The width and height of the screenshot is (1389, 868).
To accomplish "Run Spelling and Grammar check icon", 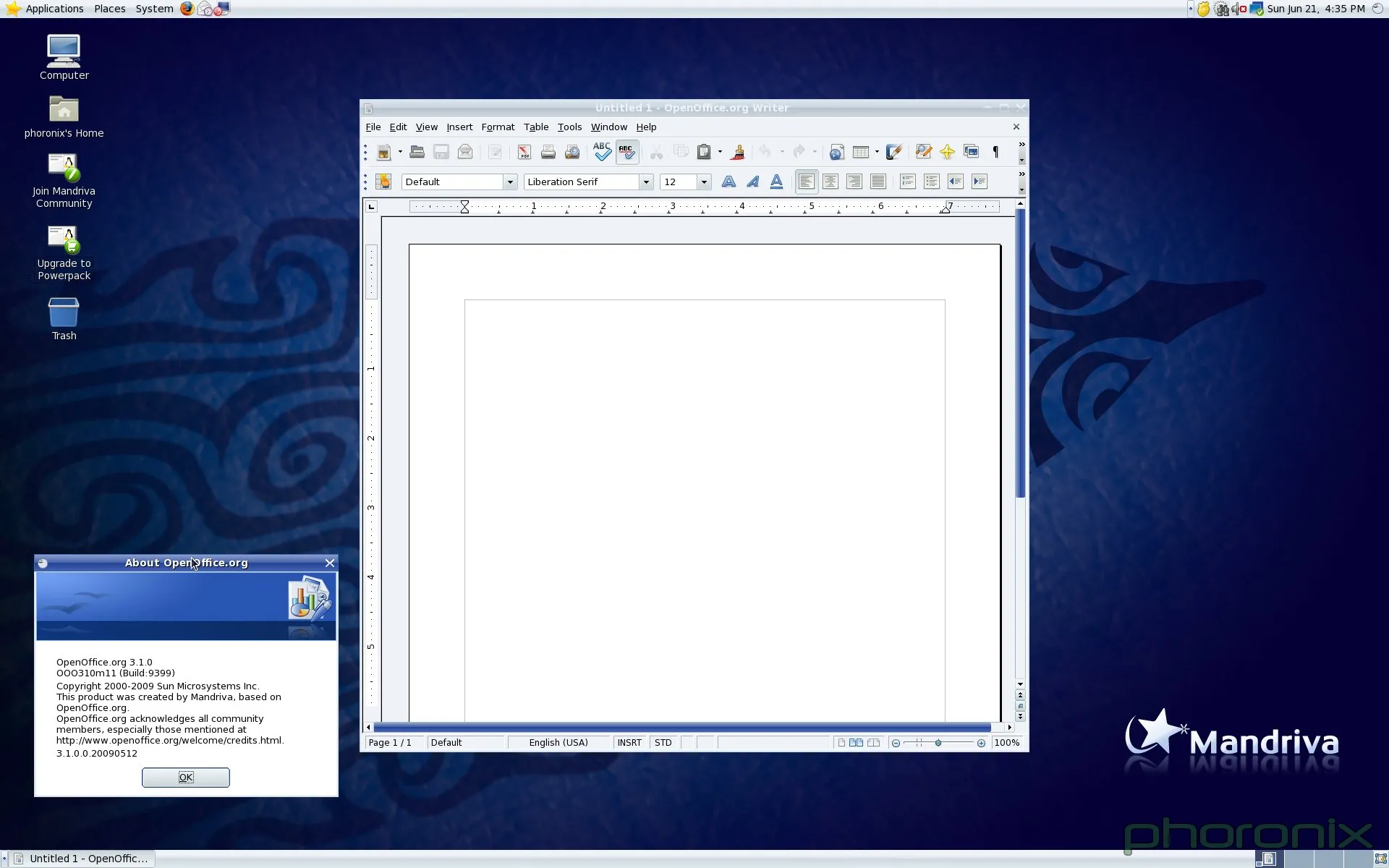I will [602, 151].
